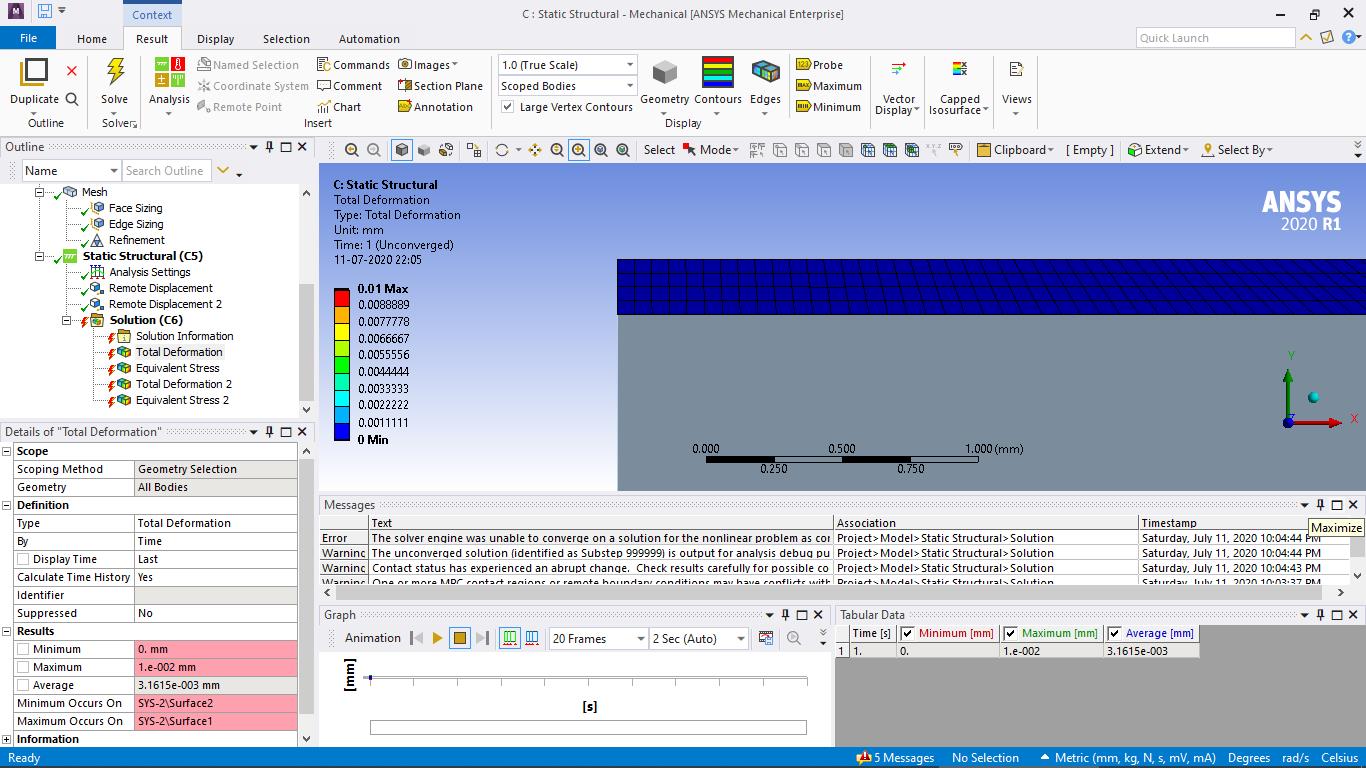Open the Context tab
The width and height of the screenshot is (1366, 768).
coord(152,14)
